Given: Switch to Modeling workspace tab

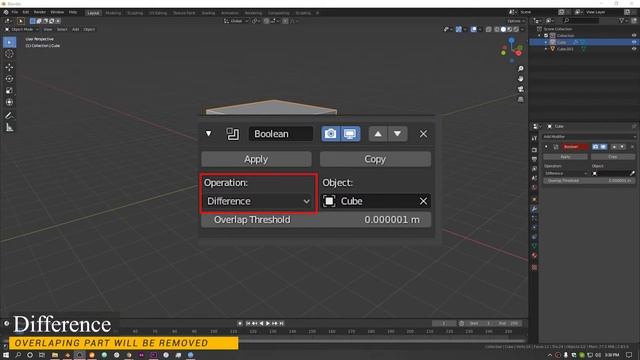Looking at the screenshot, I should point(113,13).
